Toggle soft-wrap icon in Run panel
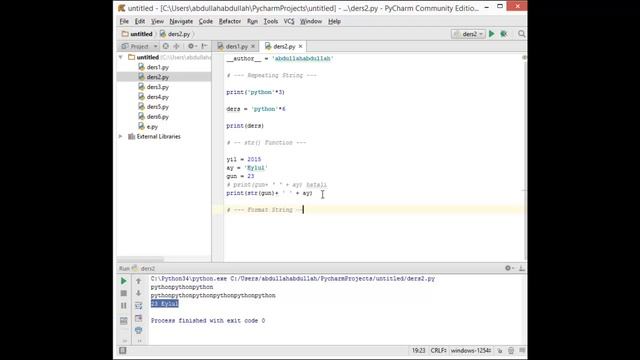Image resolution: width=640 pixels, height=360 pixels. click(x=138, y=305)
